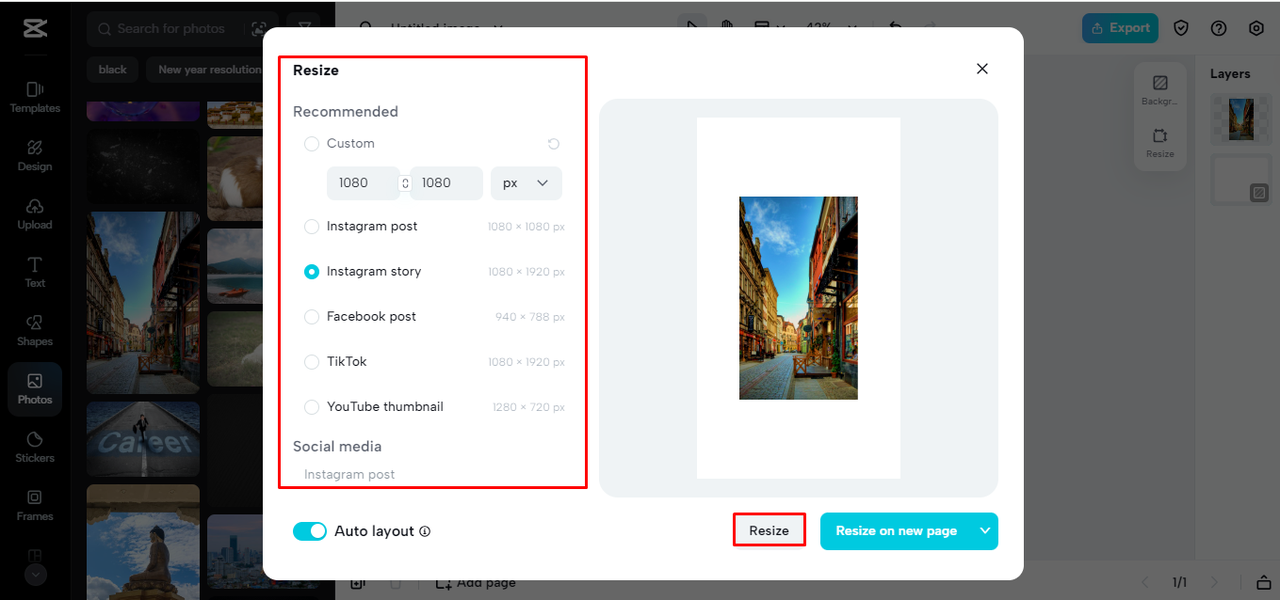Image resolution: width=1280 pixels, height=600 pixels.
Task: Expand the Resize on new page arrow
Action: coord(985,531)
